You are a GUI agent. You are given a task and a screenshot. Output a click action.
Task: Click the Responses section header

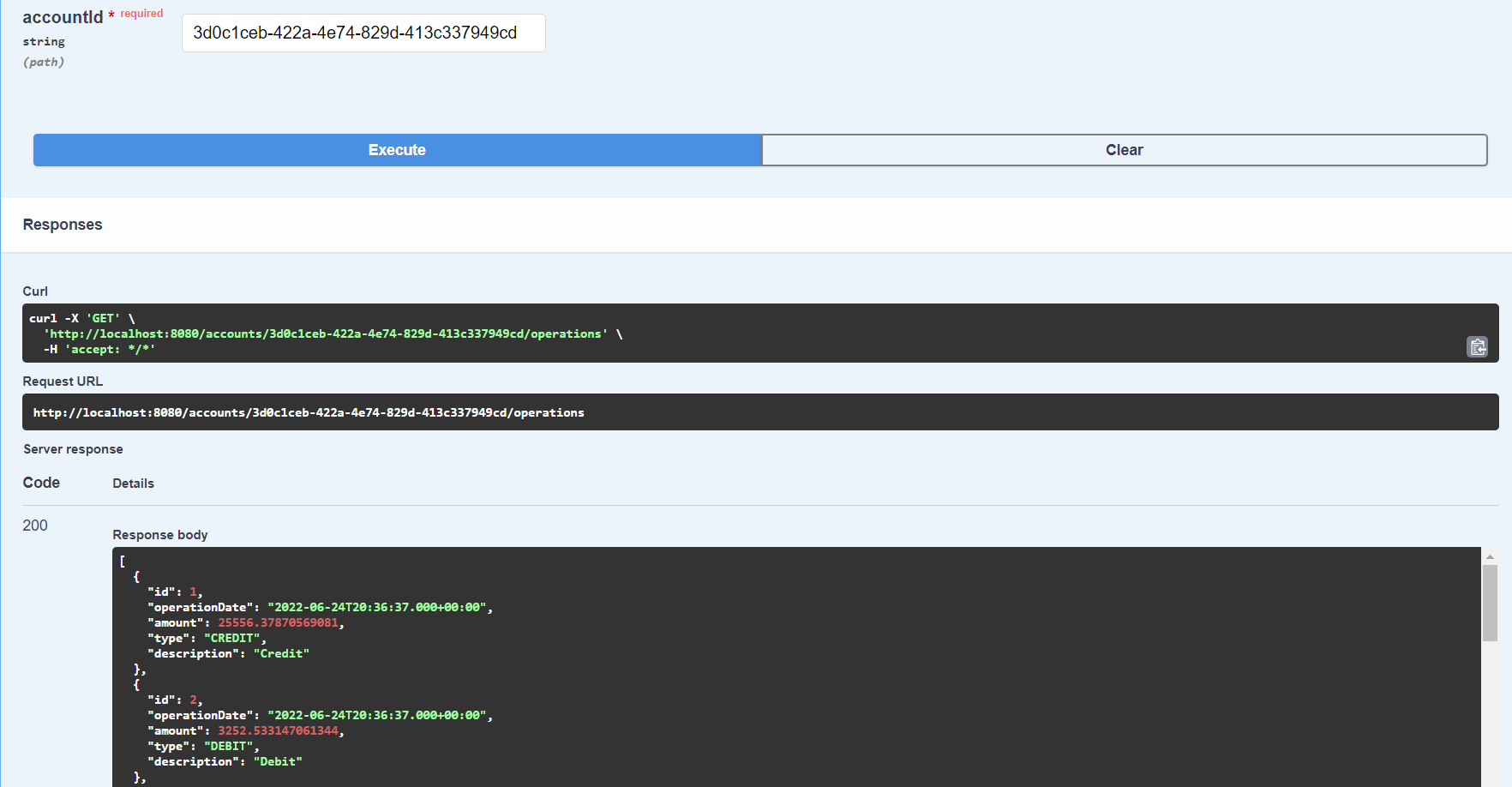(63, 224)
